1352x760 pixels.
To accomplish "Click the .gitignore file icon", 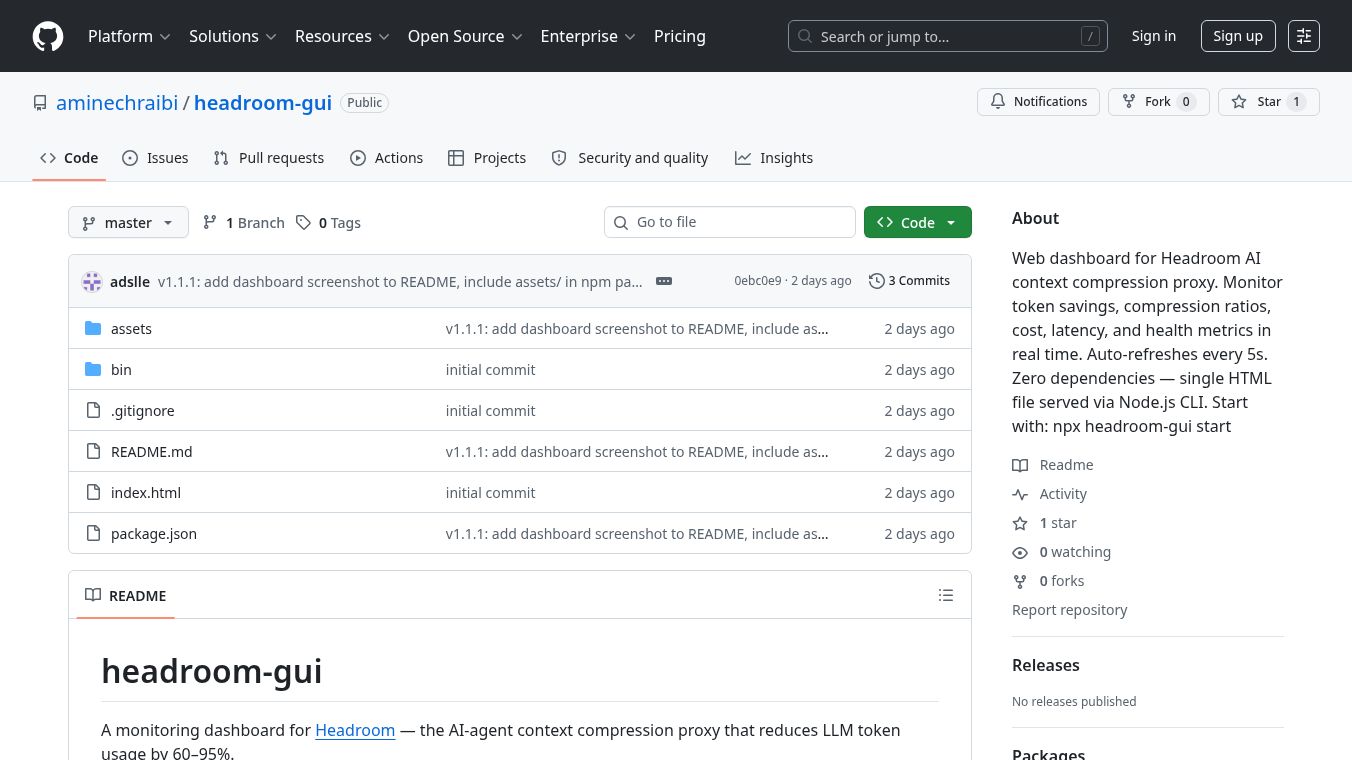I will [93, 411].
